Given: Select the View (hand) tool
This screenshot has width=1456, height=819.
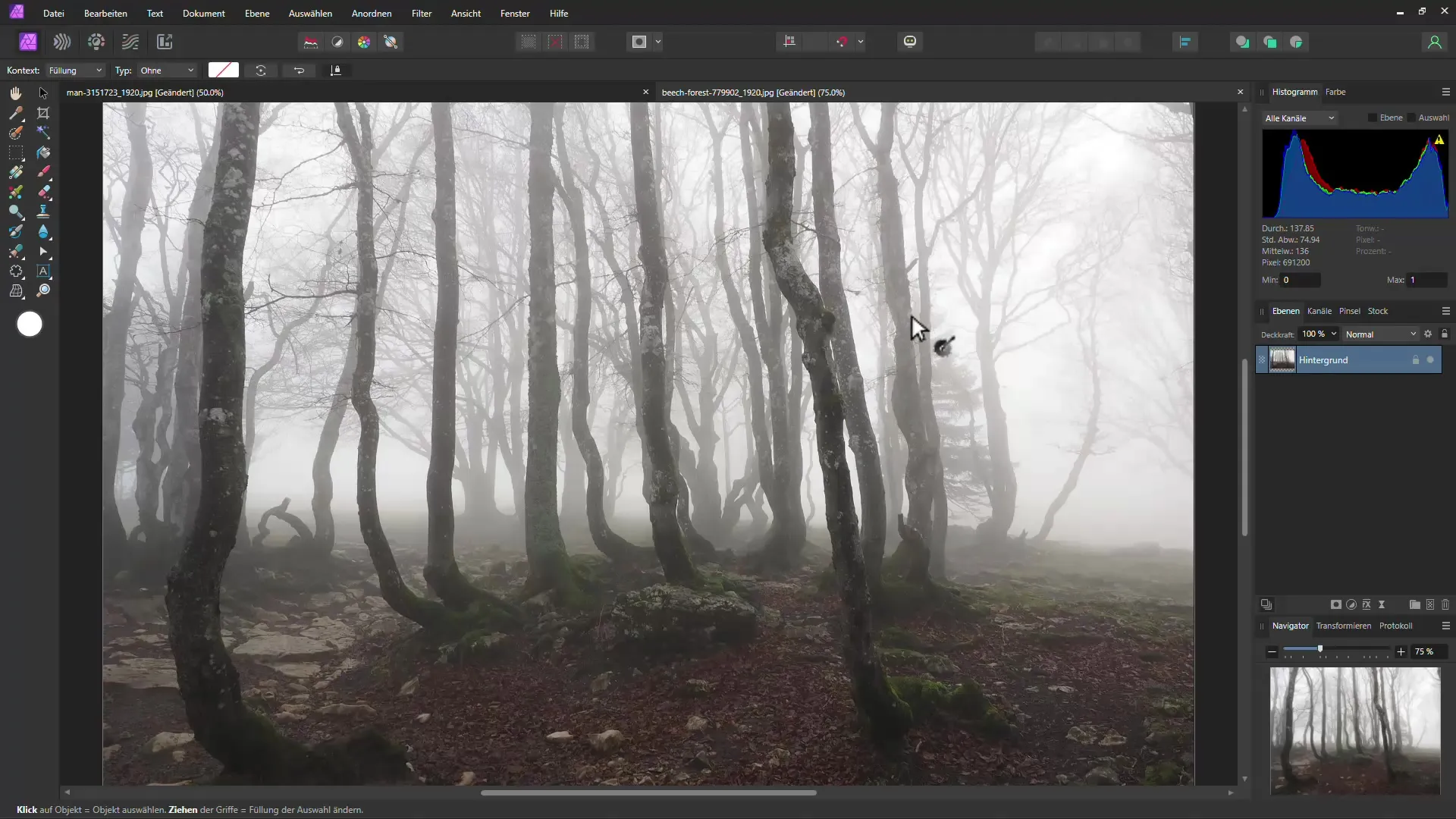Looking at the screenshot, I should pos(16,93).
